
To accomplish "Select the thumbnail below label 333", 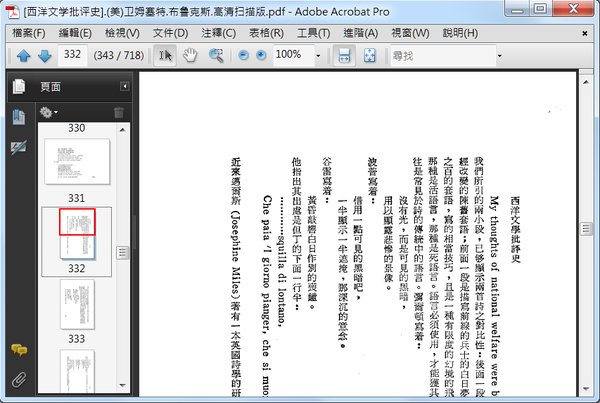I will pos(77,370).
